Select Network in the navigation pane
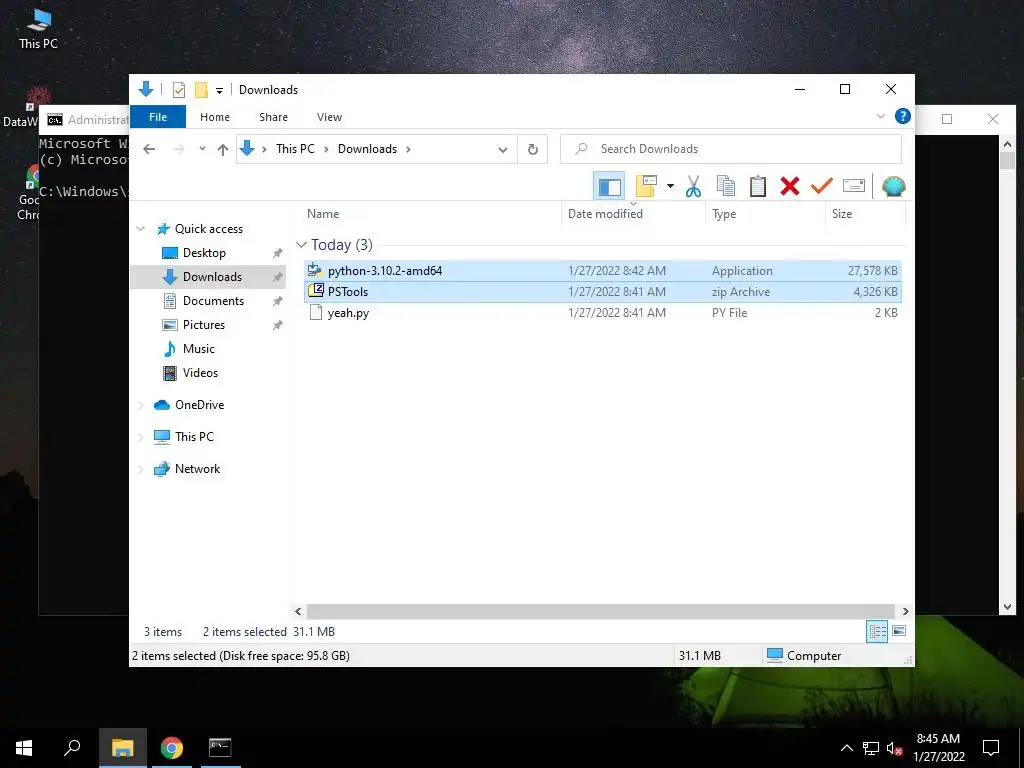The width and height of the screenshot is (1024, 768). coord(197,469)
